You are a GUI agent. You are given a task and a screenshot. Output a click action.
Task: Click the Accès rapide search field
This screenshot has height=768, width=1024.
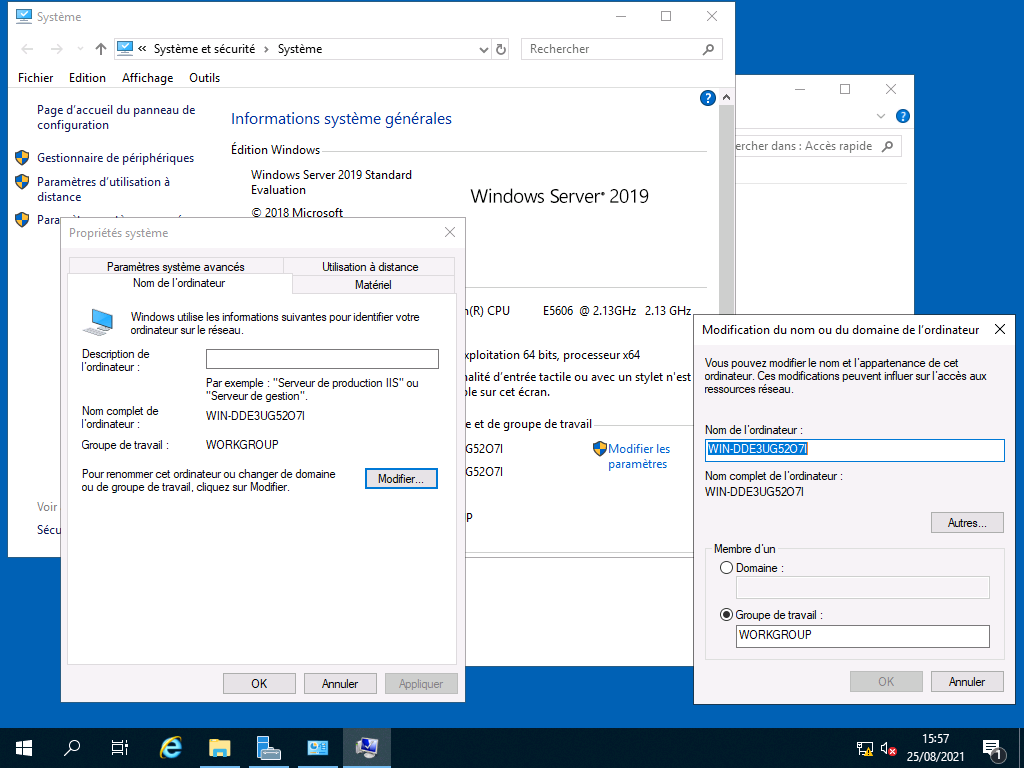(x=818, y=146)
